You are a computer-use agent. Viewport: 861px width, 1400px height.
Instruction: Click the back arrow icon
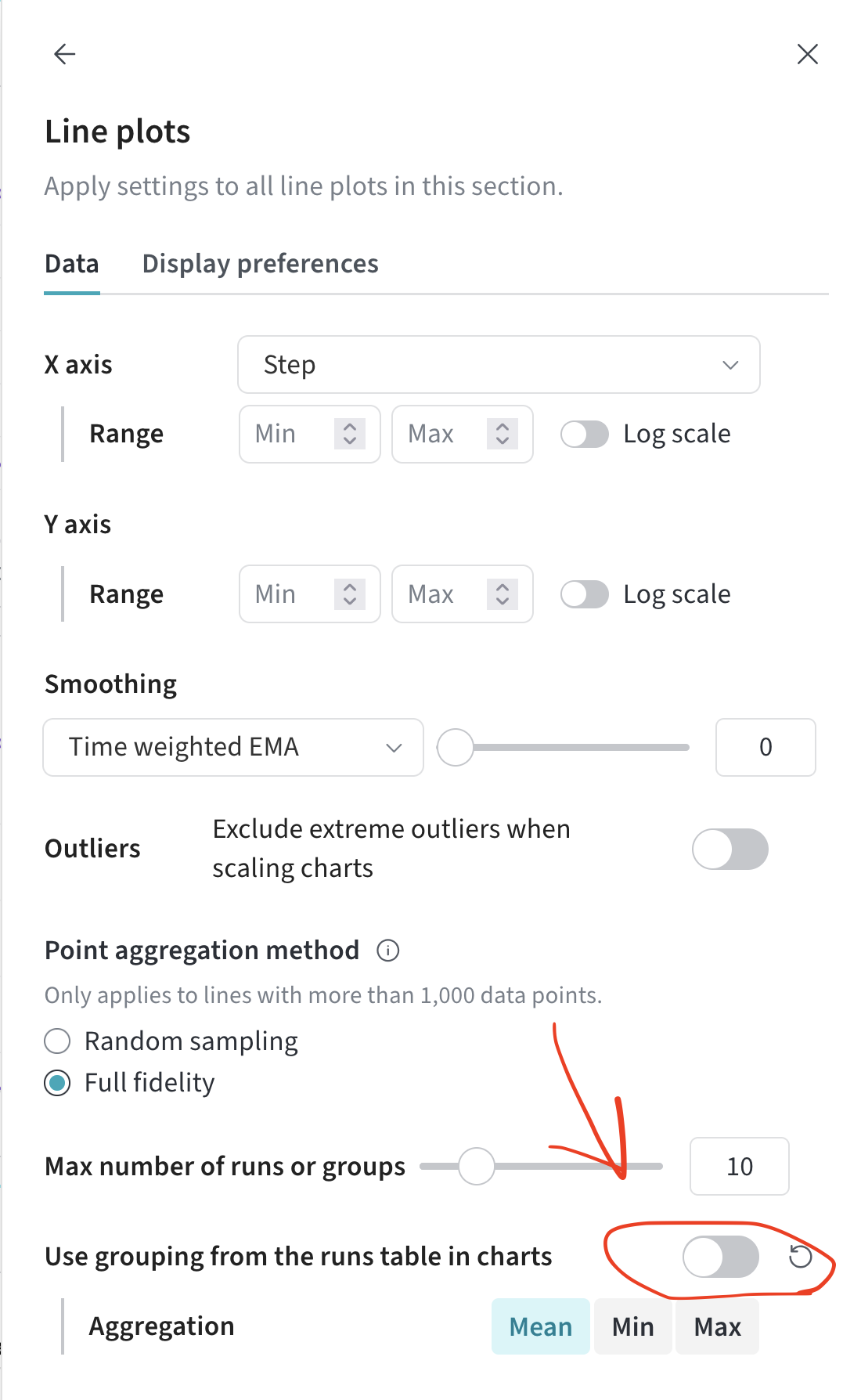[64, 54]
